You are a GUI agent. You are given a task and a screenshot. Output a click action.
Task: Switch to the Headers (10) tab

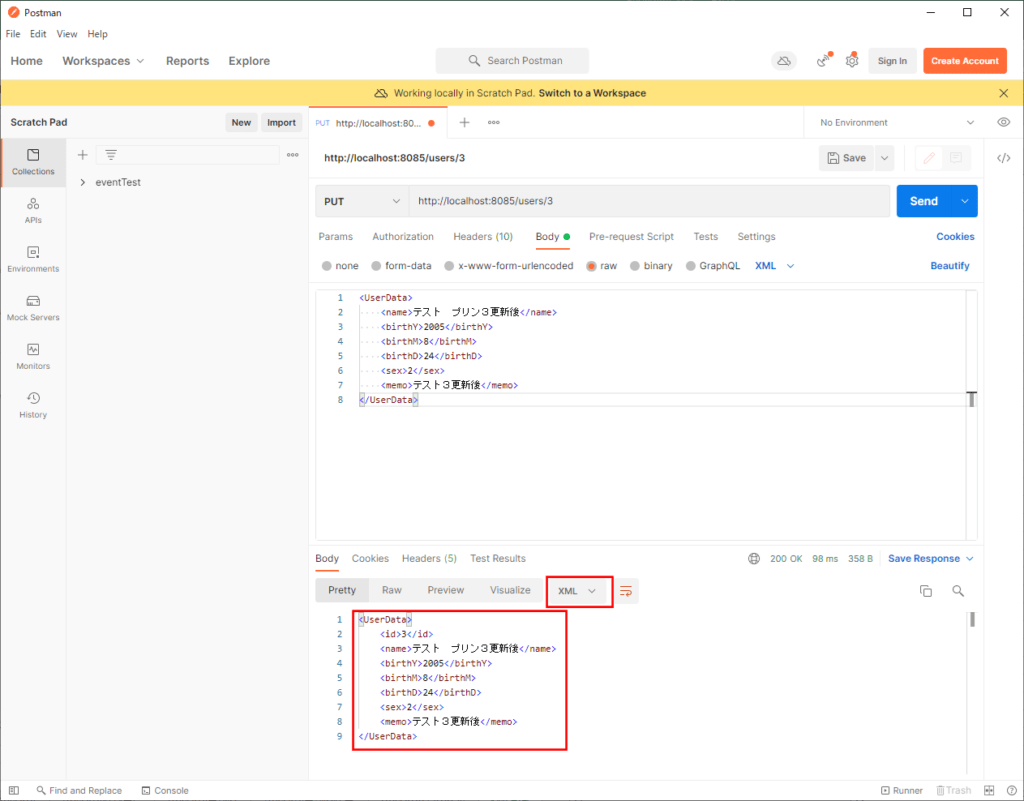coord(483,236)
